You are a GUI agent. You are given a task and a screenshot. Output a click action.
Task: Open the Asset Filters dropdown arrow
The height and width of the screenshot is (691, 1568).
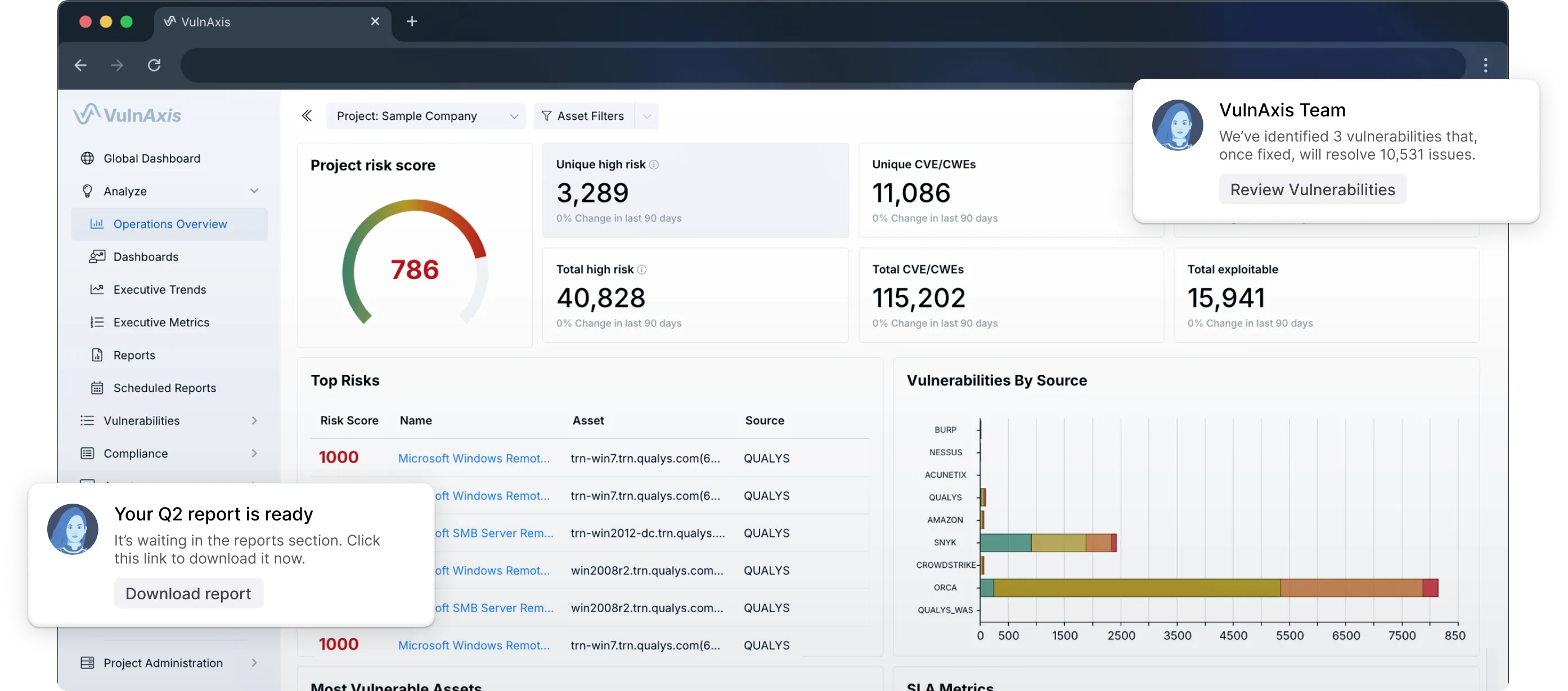click(x=646, y=116)
